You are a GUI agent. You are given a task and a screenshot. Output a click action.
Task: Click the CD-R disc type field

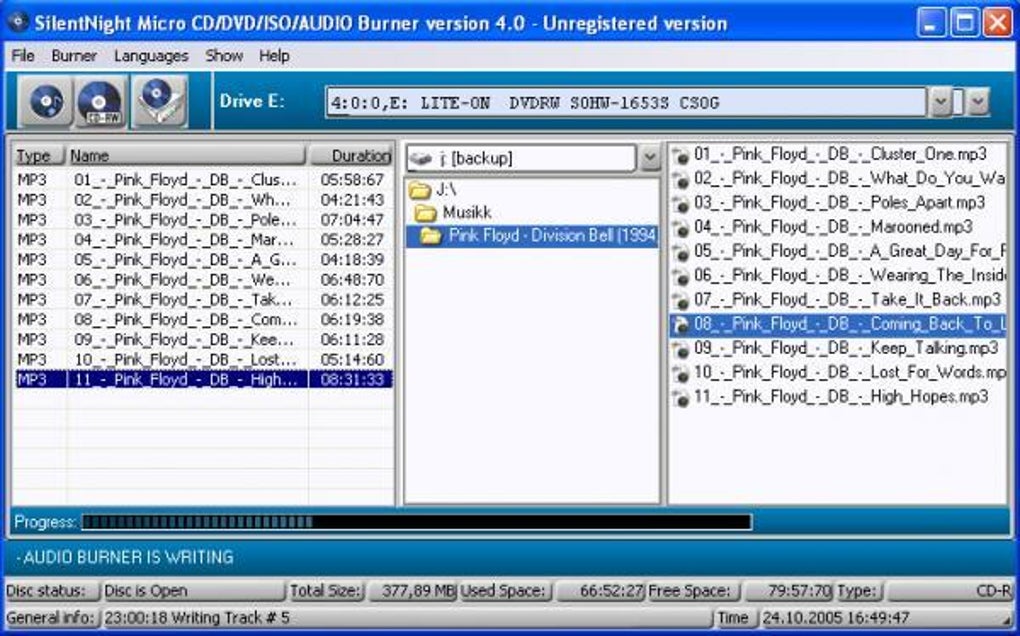click(950, 590)
